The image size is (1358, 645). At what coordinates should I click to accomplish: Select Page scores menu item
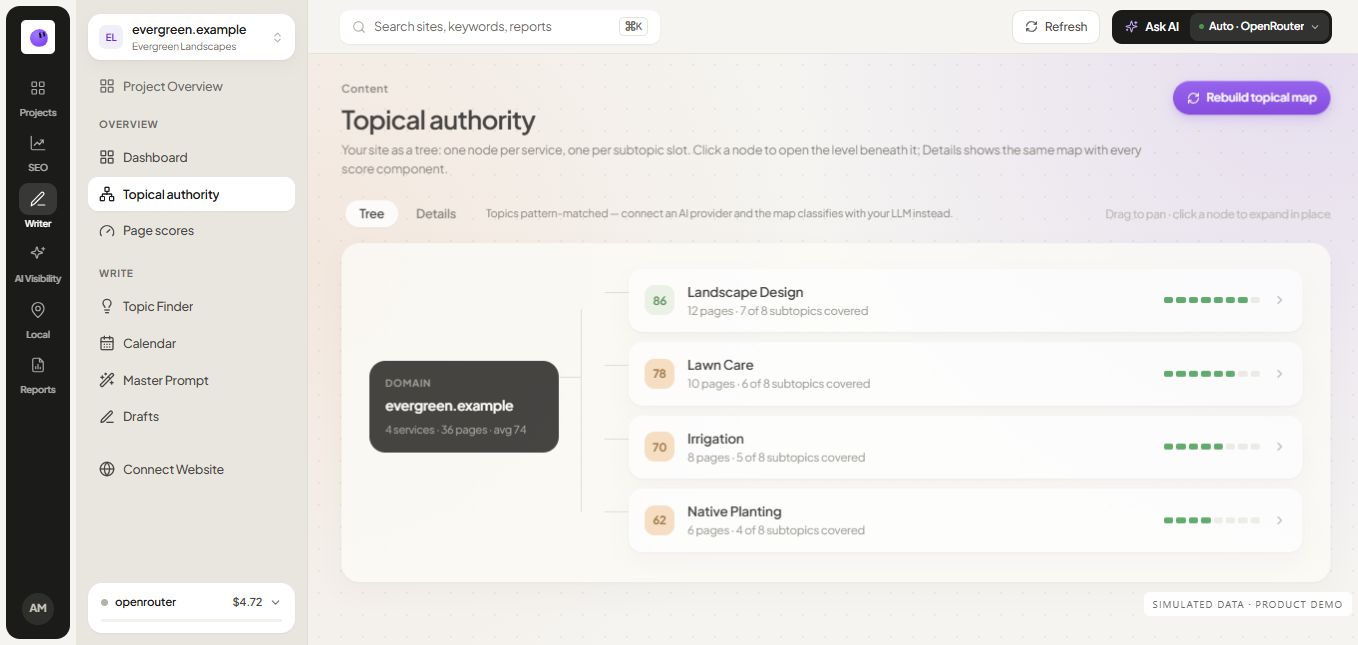[x=191, y=230]
